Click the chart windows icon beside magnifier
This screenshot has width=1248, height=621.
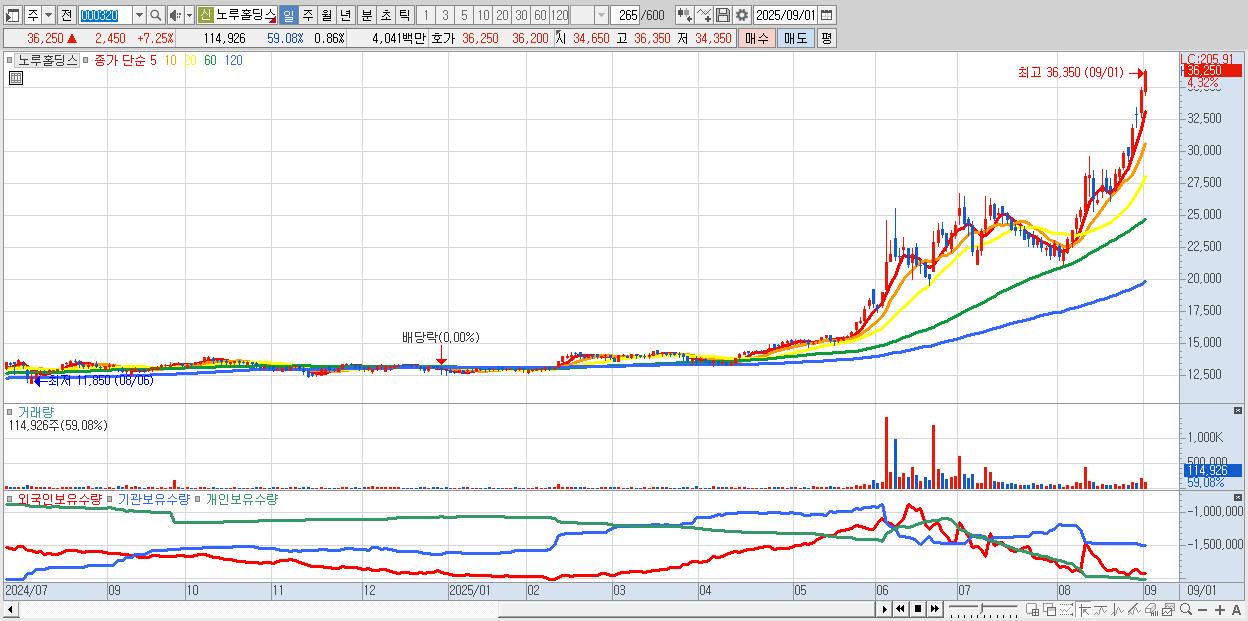coord(1169,609)
